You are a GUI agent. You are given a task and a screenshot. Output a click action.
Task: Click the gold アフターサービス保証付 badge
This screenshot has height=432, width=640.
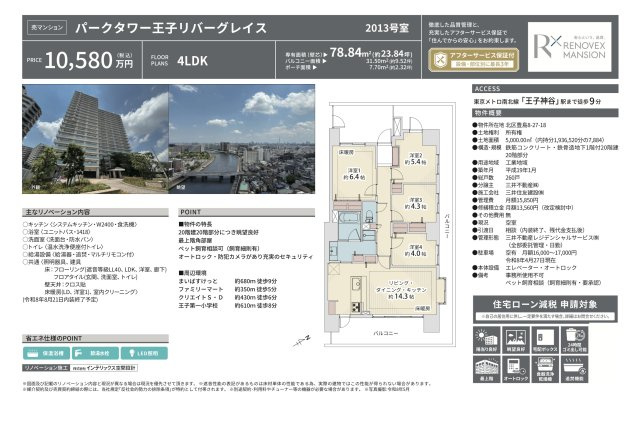473,60
